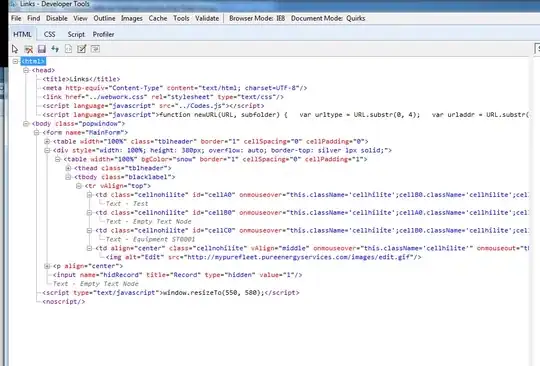540x366 pixels.
Task: Select the <title>Links</title> line
Action: coord(81,79)
